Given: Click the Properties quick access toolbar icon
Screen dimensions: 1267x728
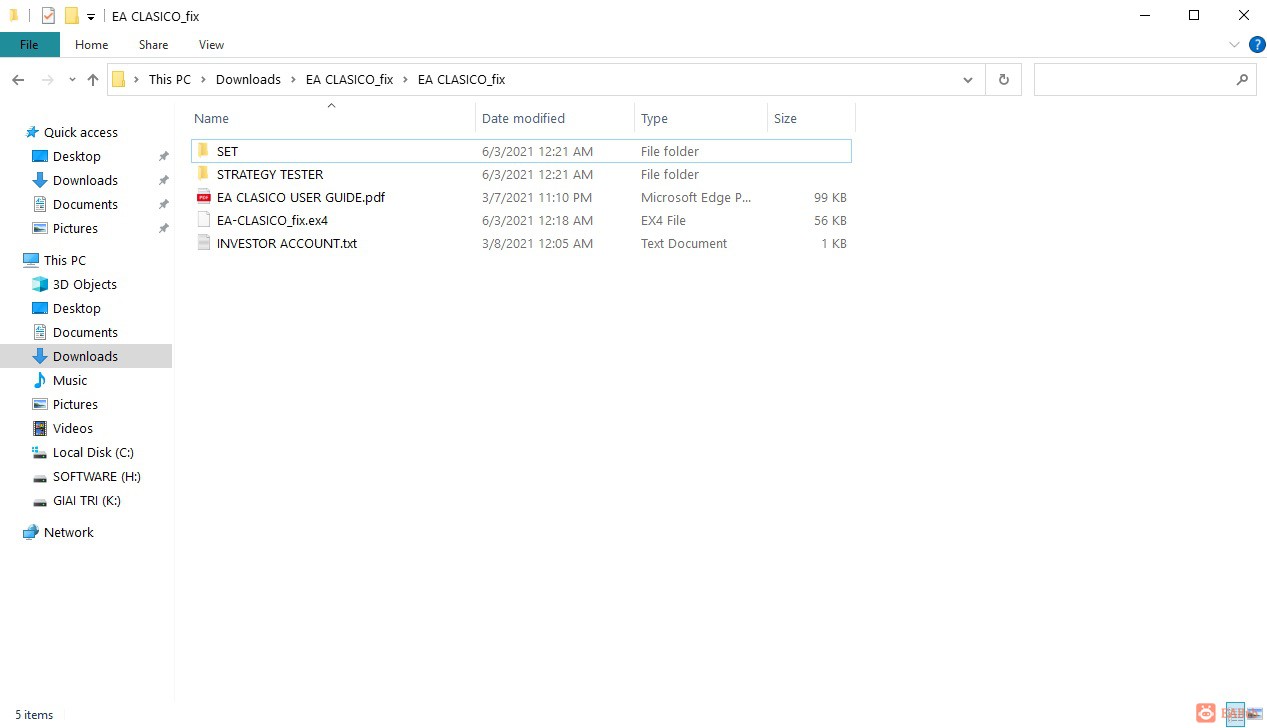Looking at the screenshot, I should [x=48, y=16].
